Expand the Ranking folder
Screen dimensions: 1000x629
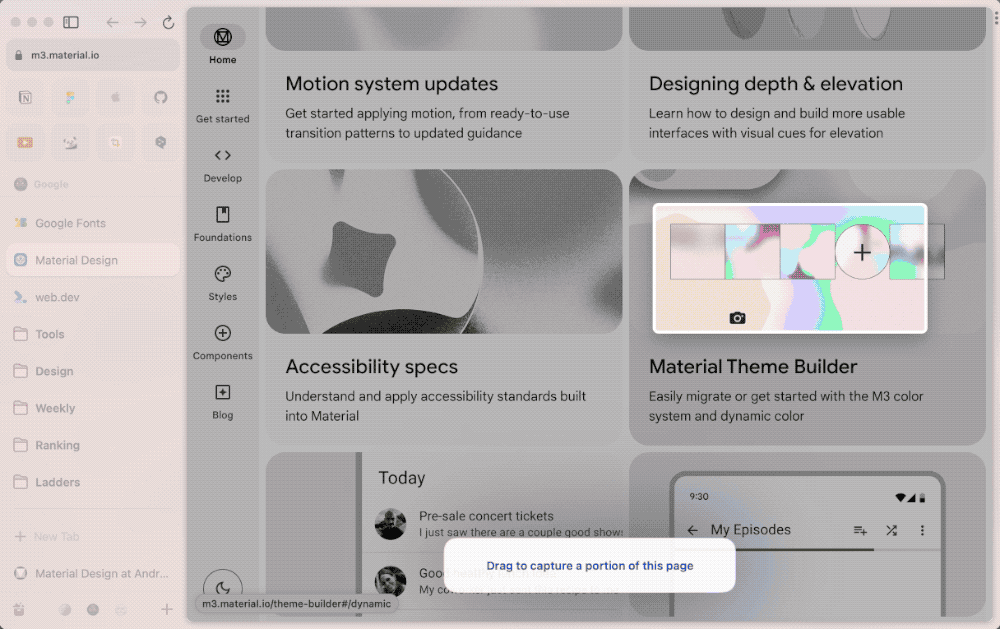[93, 445]
